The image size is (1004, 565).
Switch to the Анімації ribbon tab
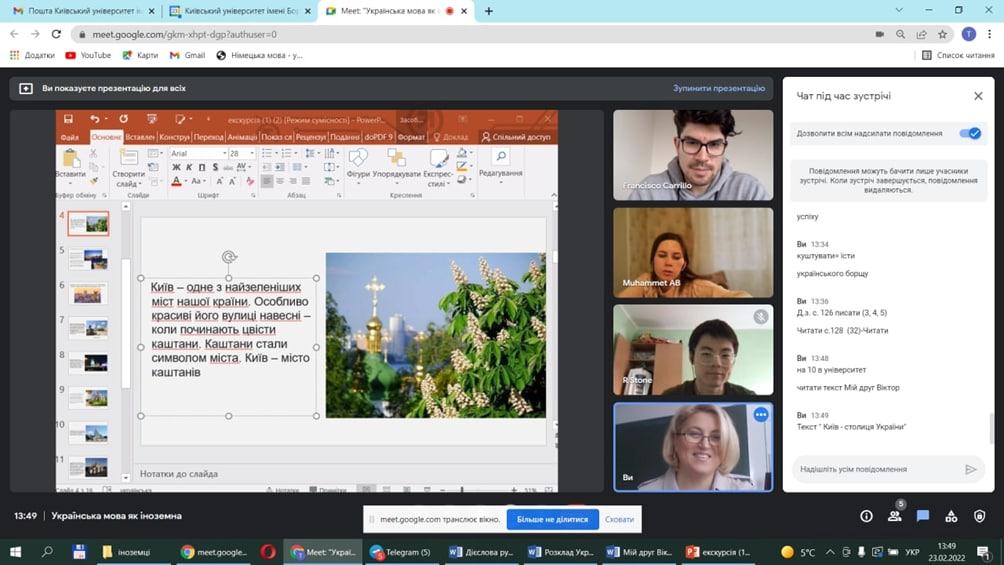(x=242, y=137)
